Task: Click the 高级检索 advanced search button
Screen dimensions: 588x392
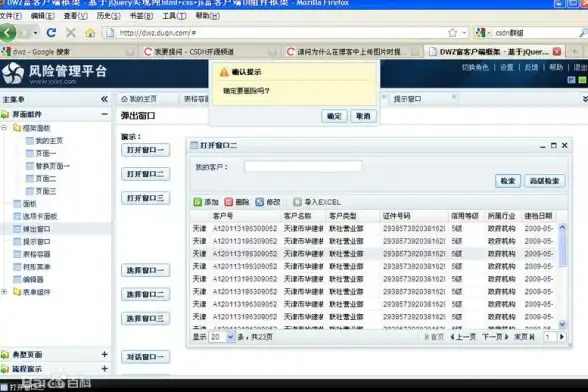Action: click(544, 181)
